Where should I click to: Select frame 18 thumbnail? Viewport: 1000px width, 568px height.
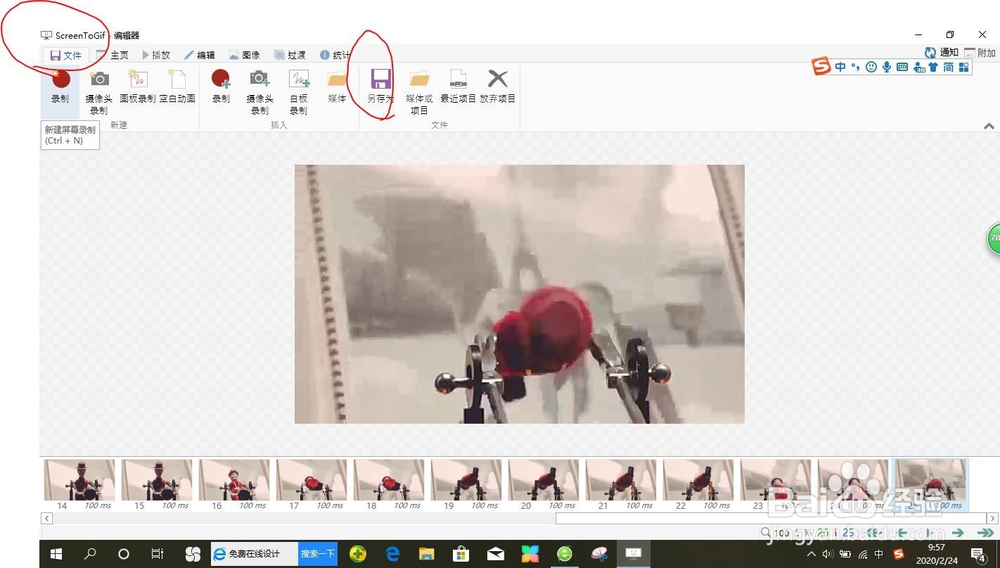(389, 484)
